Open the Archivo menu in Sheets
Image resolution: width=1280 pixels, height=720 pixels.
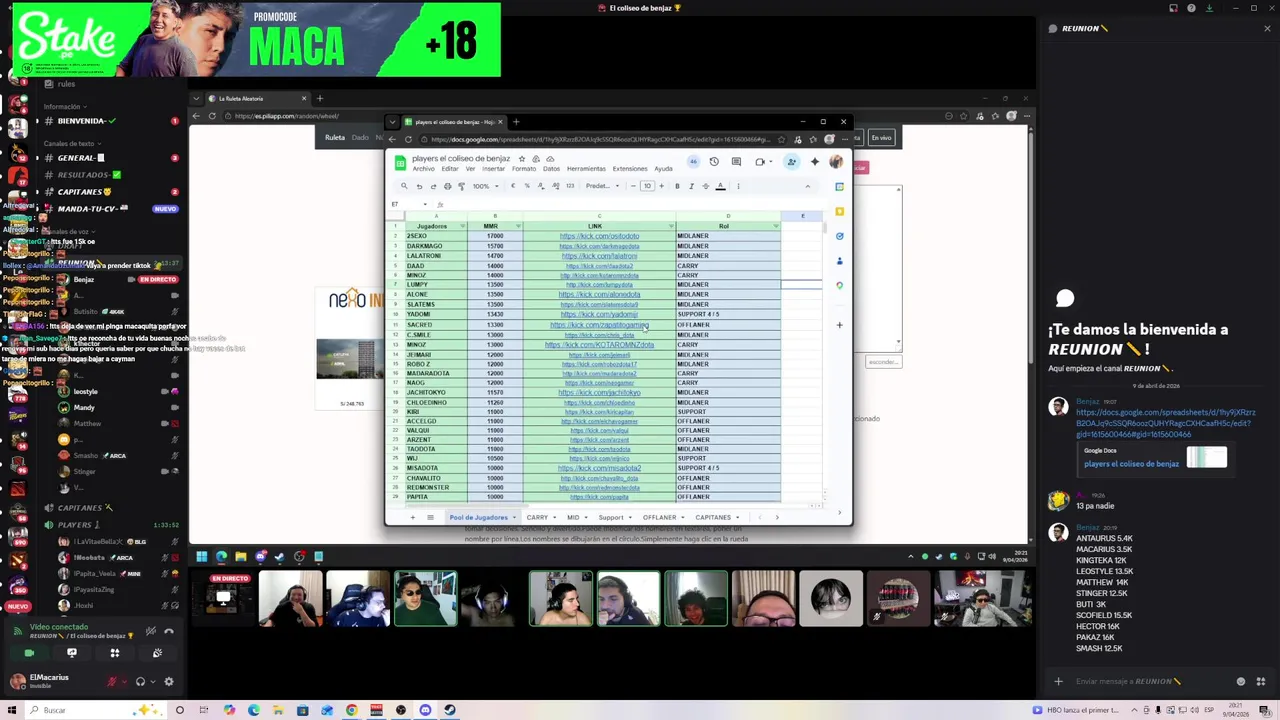tap(424, 169)
